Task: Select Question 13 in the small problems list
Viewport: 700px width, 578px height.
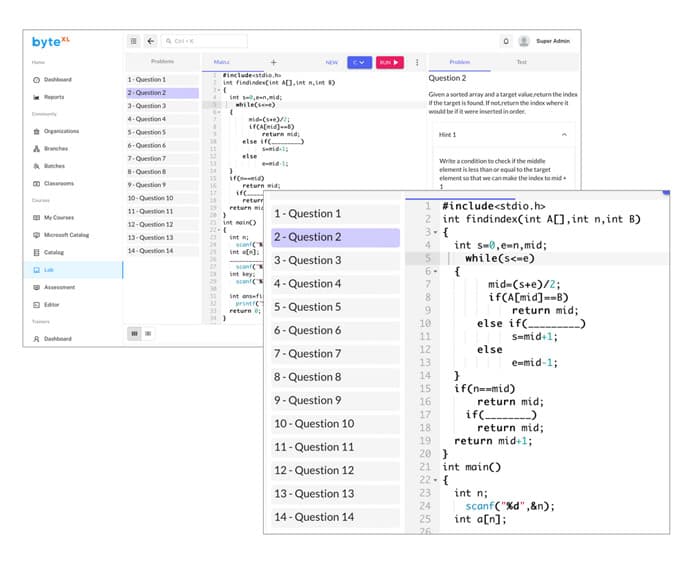Action: click(163, 237)
